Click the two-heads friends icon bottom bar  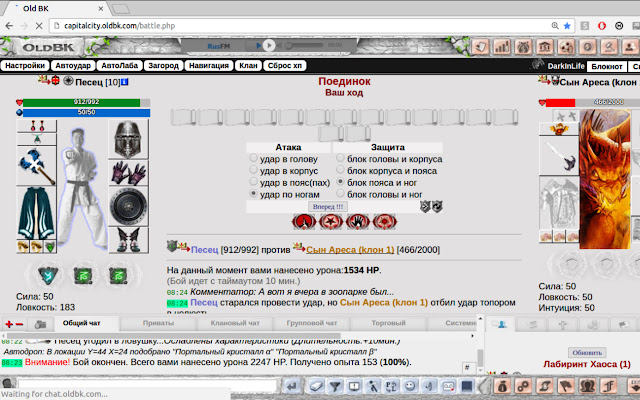click(x=587, y=386)
